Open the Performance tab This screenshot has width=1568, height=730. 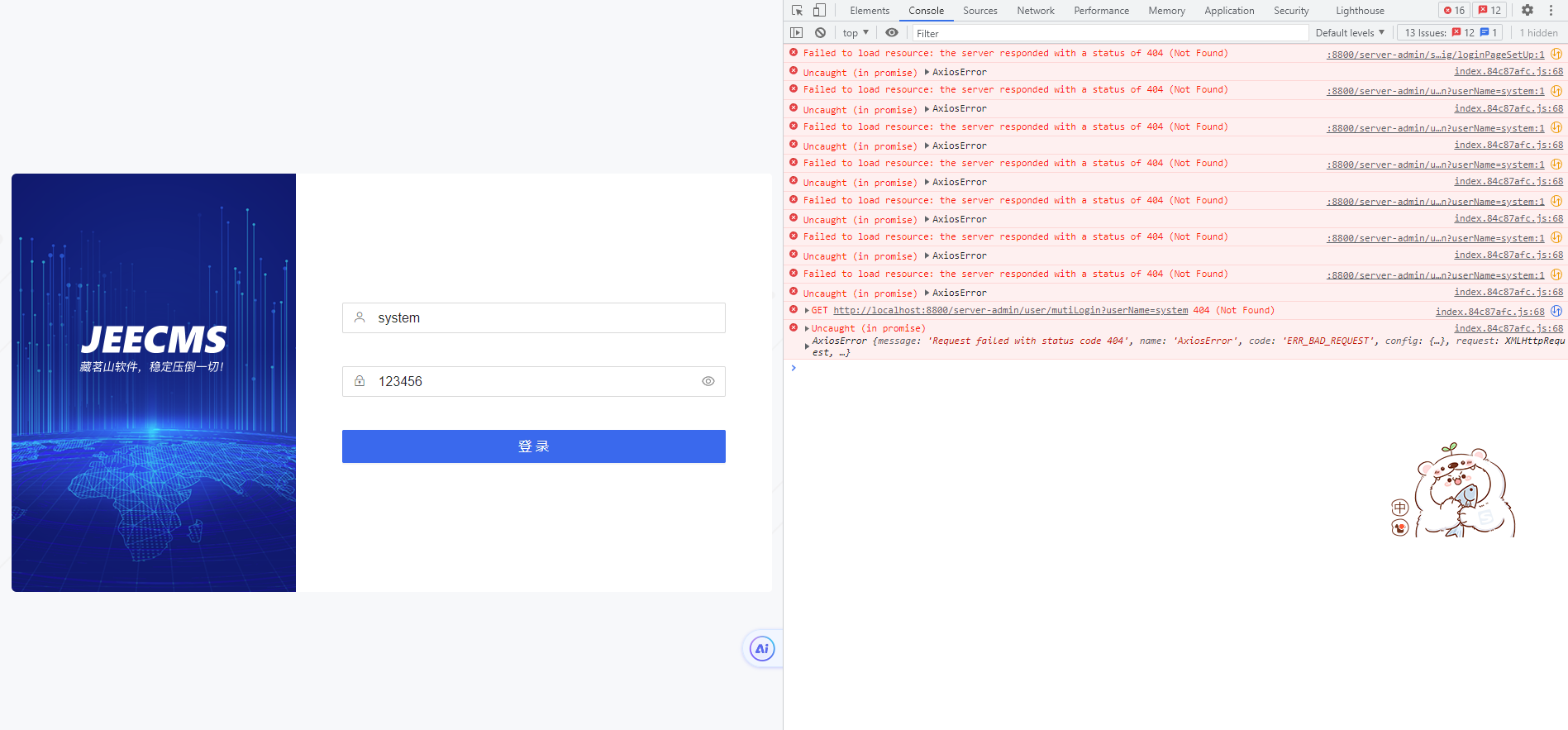1101,11
